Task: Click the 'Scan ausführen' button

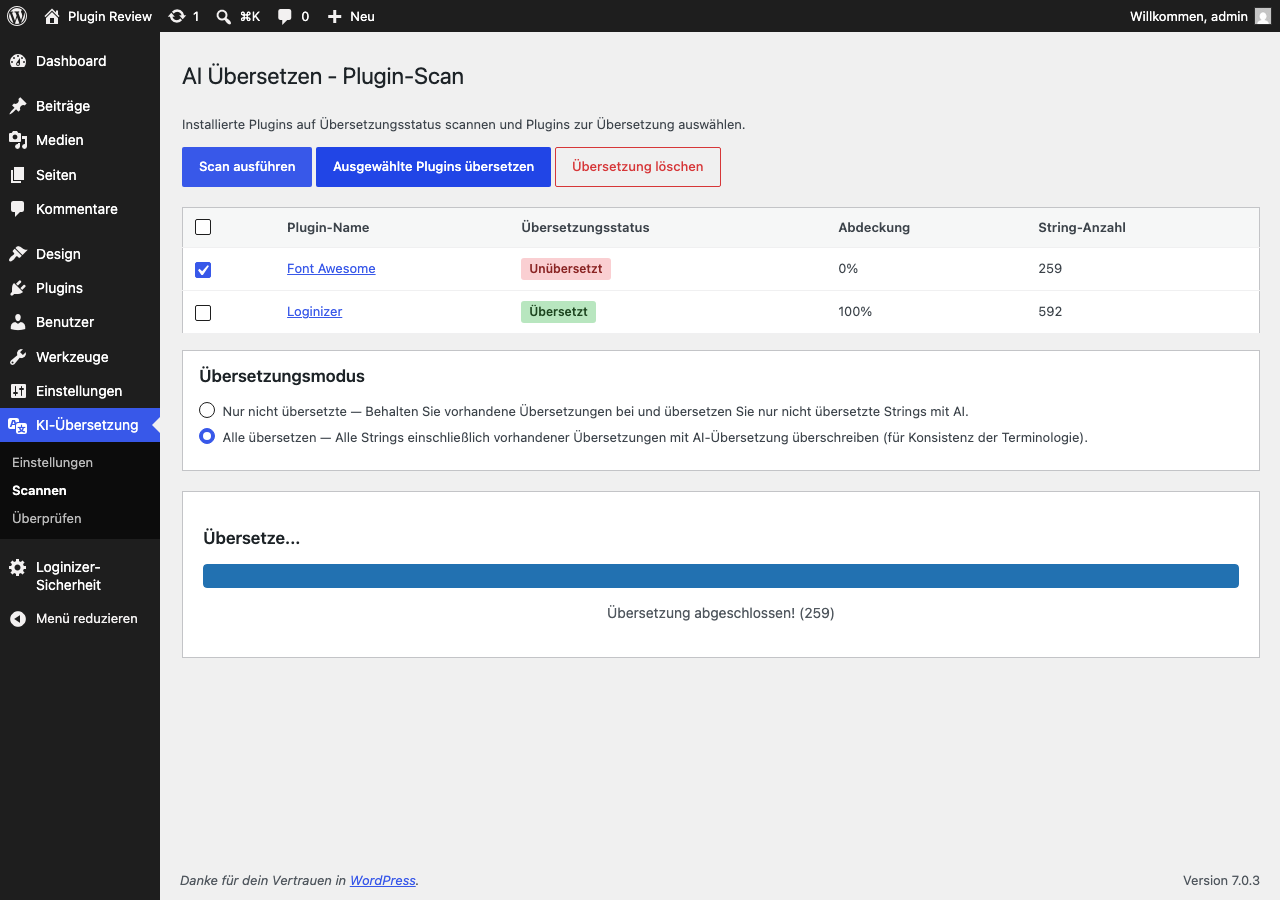Action: pyautogui.click(x=247, y=167)
